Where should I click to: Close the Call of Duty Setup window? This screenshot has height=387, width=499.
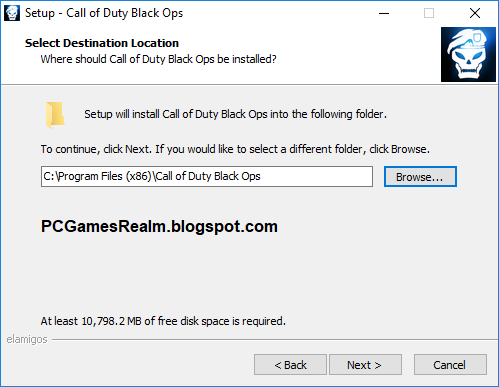tap(475, 13)
